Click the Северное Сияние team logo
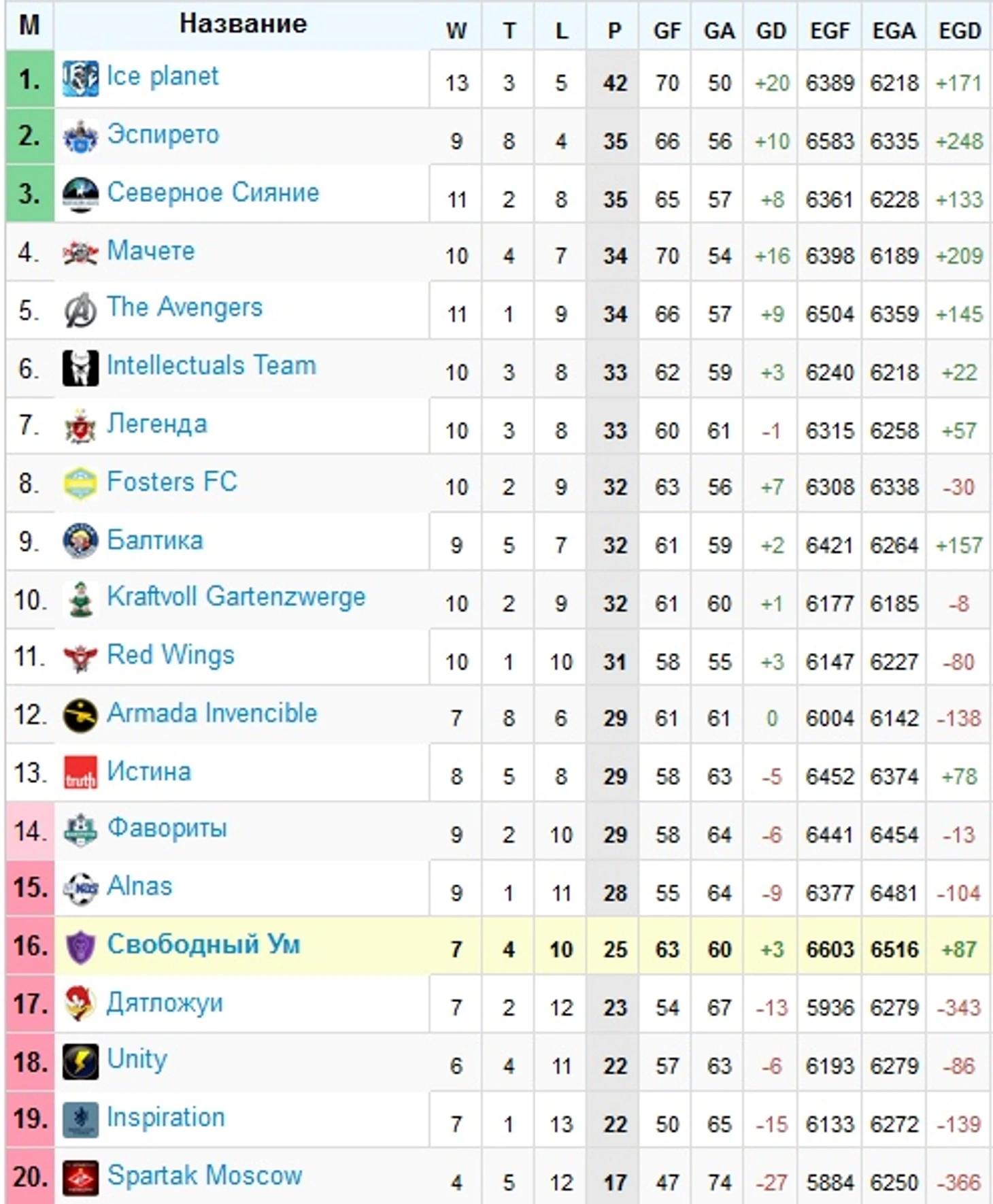The image size is (993, 1204). point(80,195)
